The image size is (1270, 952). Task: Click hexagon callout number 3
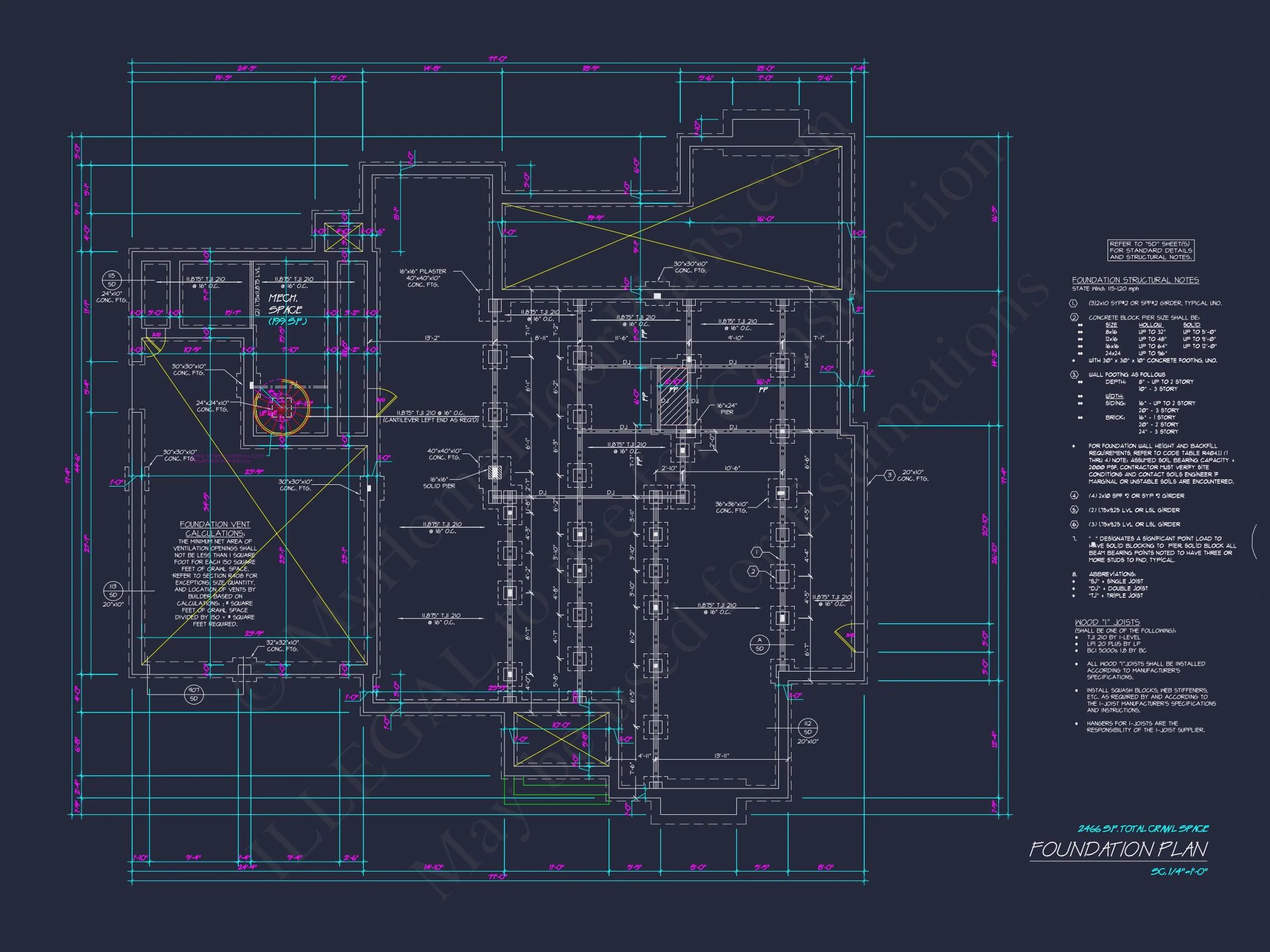tap(889, 475)
